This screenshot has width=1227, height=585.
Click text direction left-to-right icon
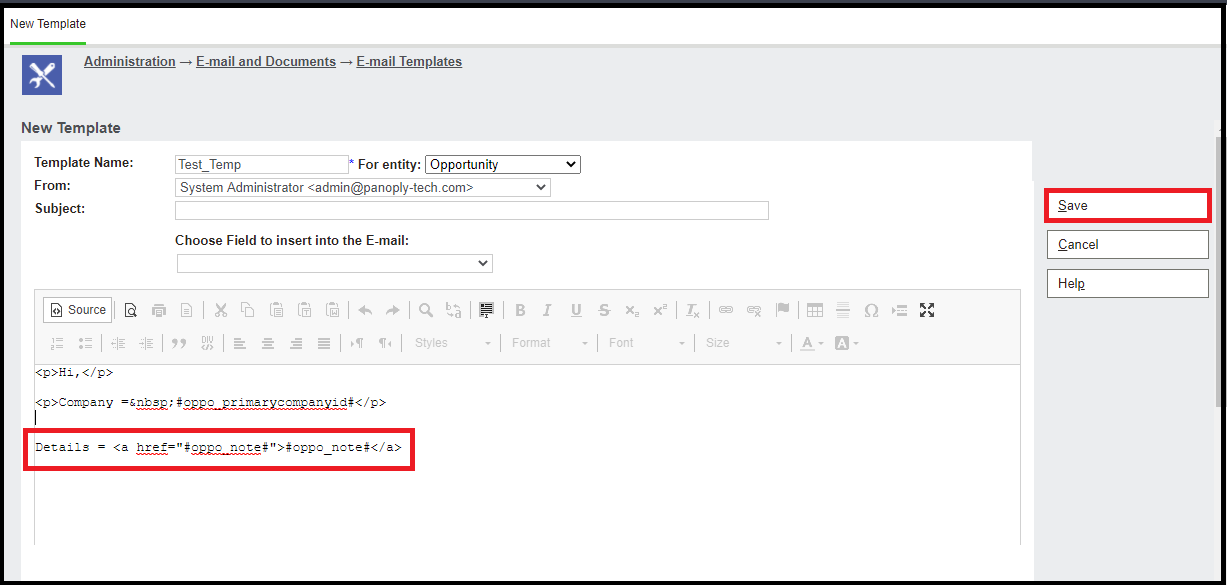tap(357, 343)
